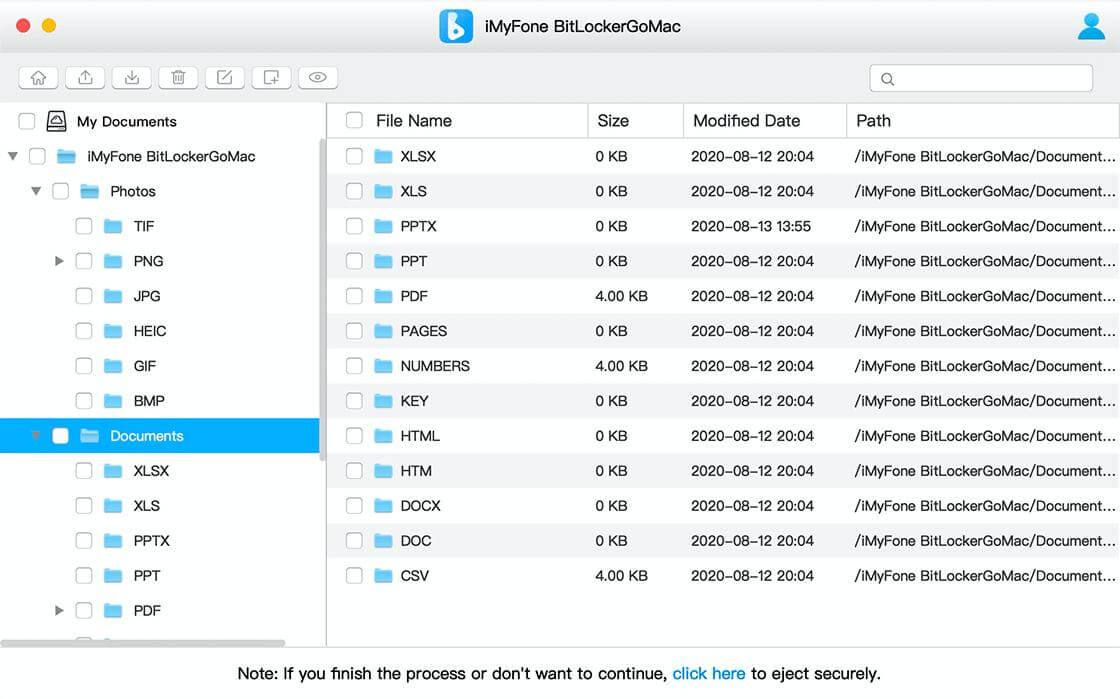The width and height of the screenshot is (1120, 699).
Task: Tick the PNG folder checkbox in the tree
Action: [x=84, y=261]
